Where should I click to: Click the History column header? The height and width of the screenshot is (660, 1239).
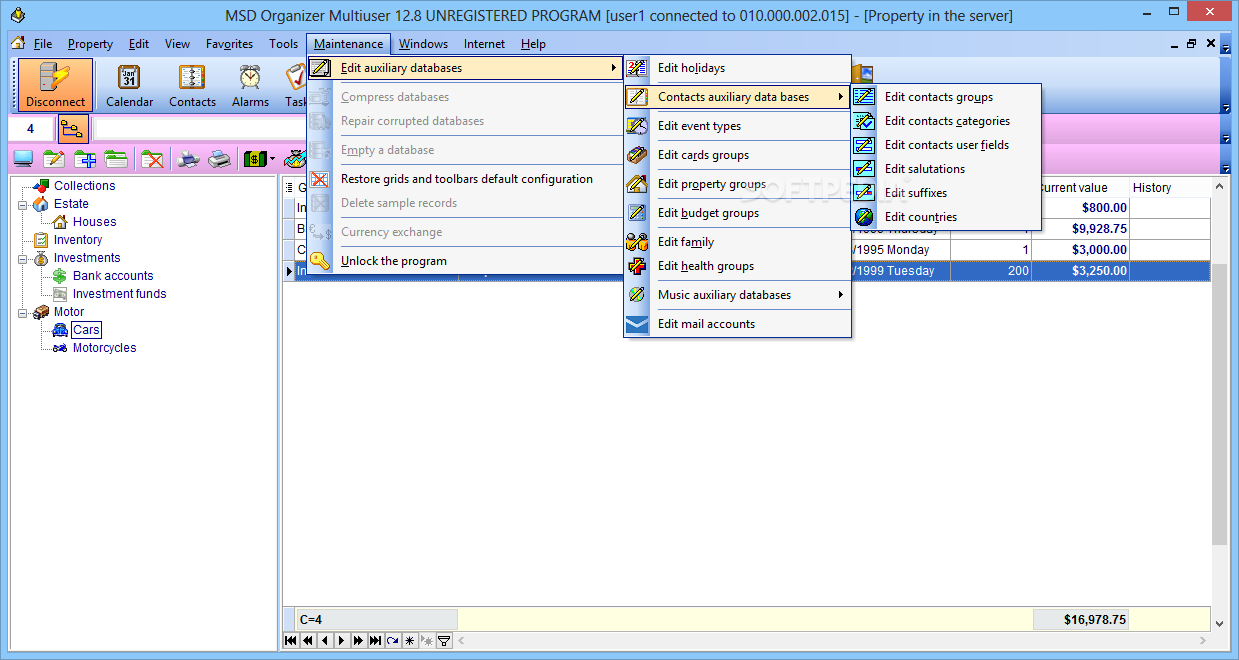1169,188
